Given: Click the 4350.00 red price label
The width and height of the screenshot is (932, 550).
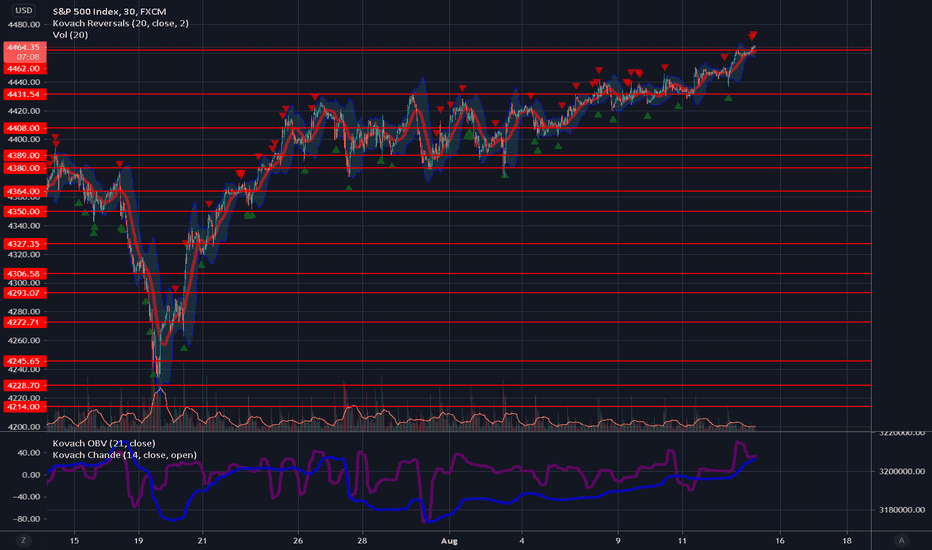Looking at the screenshot, I should (24, 211).
